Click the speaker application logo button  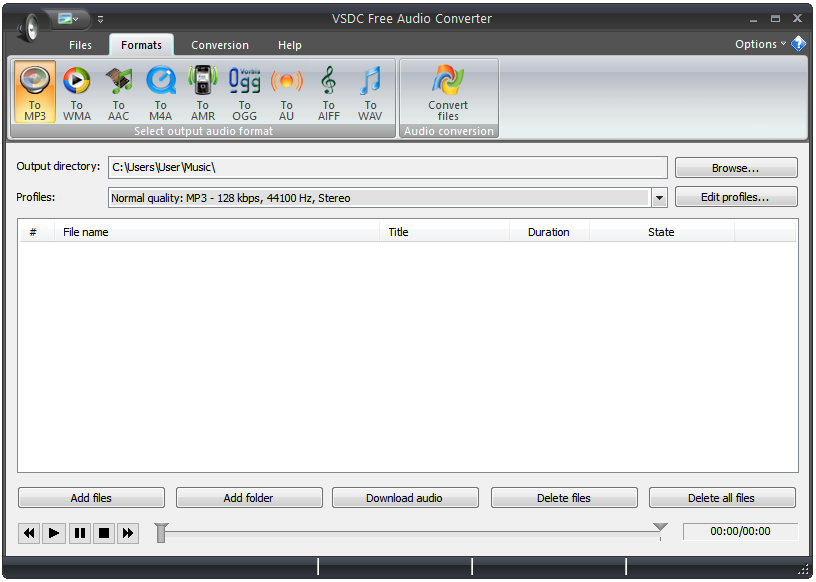tap(28, 27)
